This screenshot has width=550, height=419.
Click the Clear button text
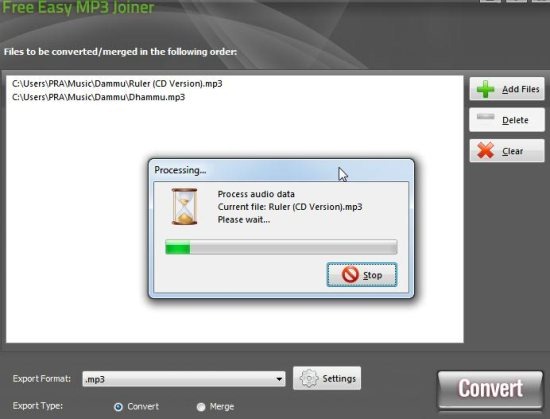512,151
